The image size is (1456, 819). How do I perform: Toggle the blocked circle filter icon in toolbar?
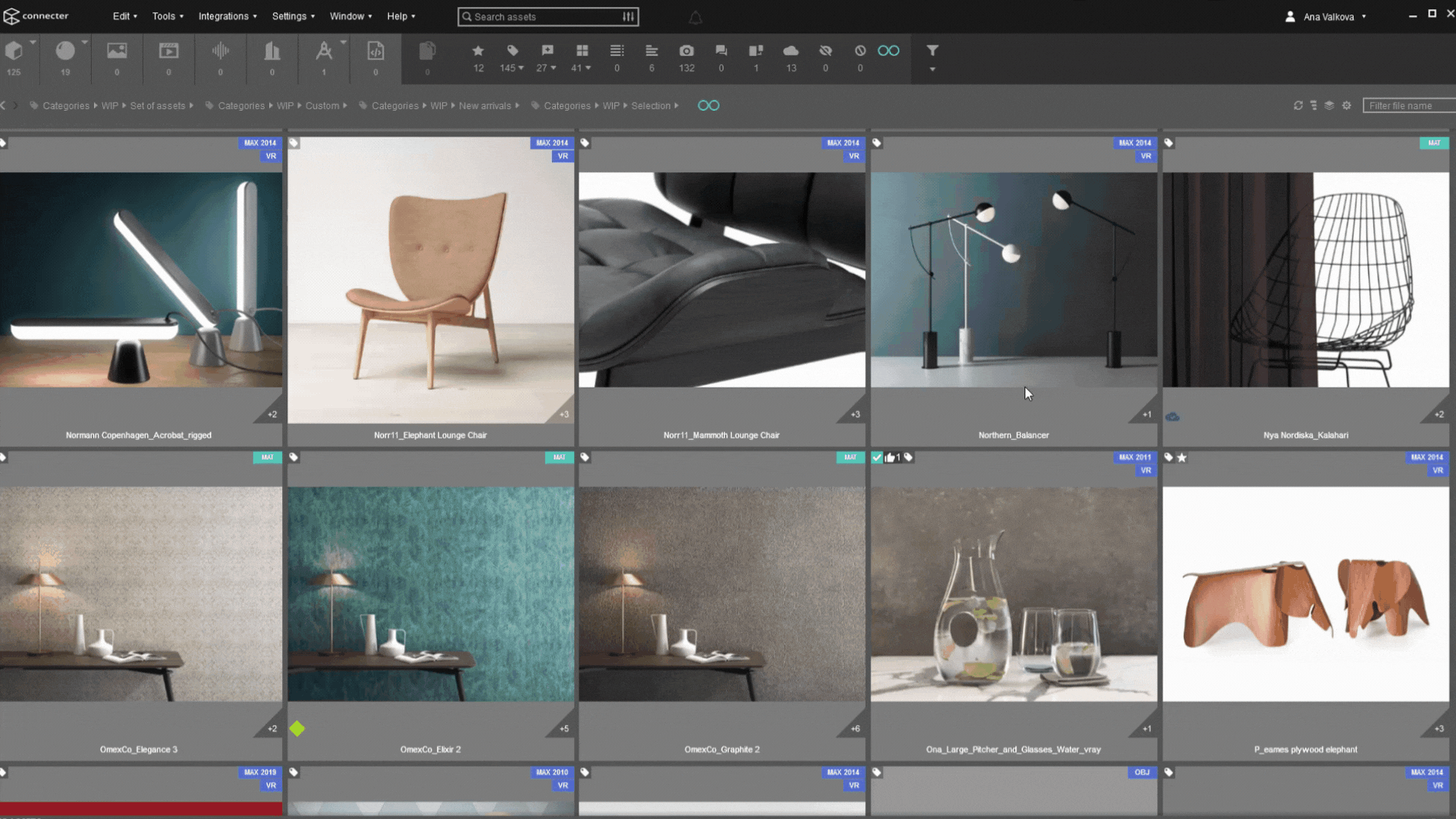click(860, 51)
